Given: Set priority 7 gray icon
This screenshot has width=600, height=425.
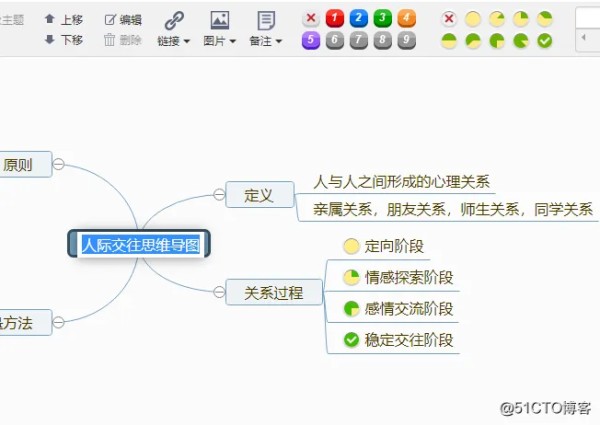Looking at the screenshot, I should 359,40.
